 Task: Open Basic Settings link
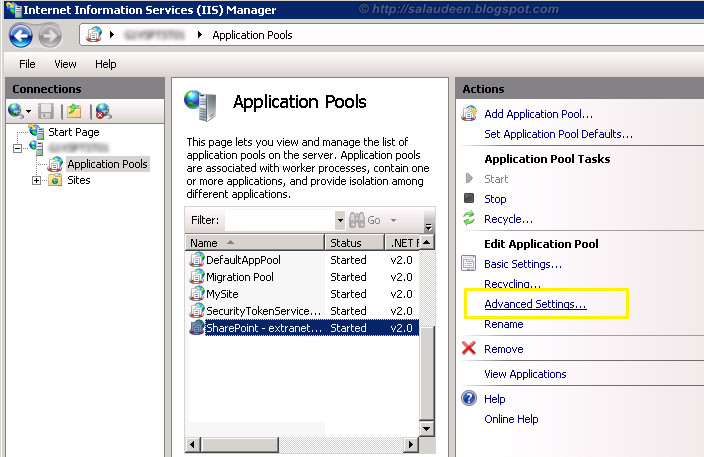[x=523, y=264]
